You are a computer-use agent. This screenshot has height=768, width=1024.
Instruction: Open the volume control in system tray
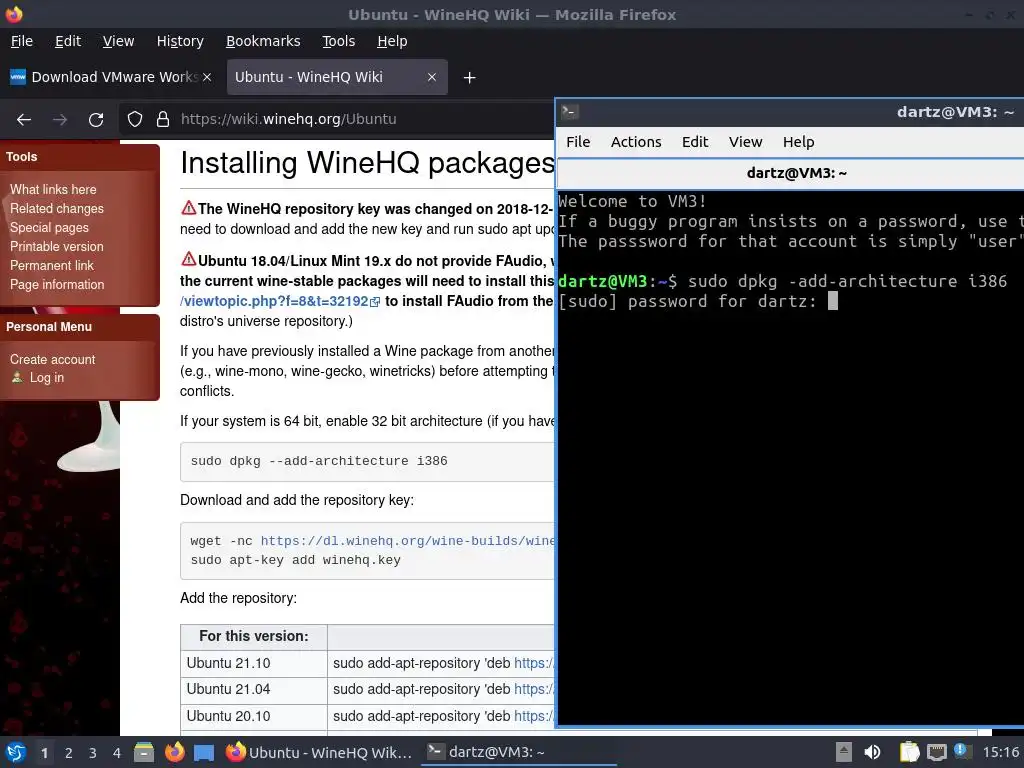[x=872, y=752]
